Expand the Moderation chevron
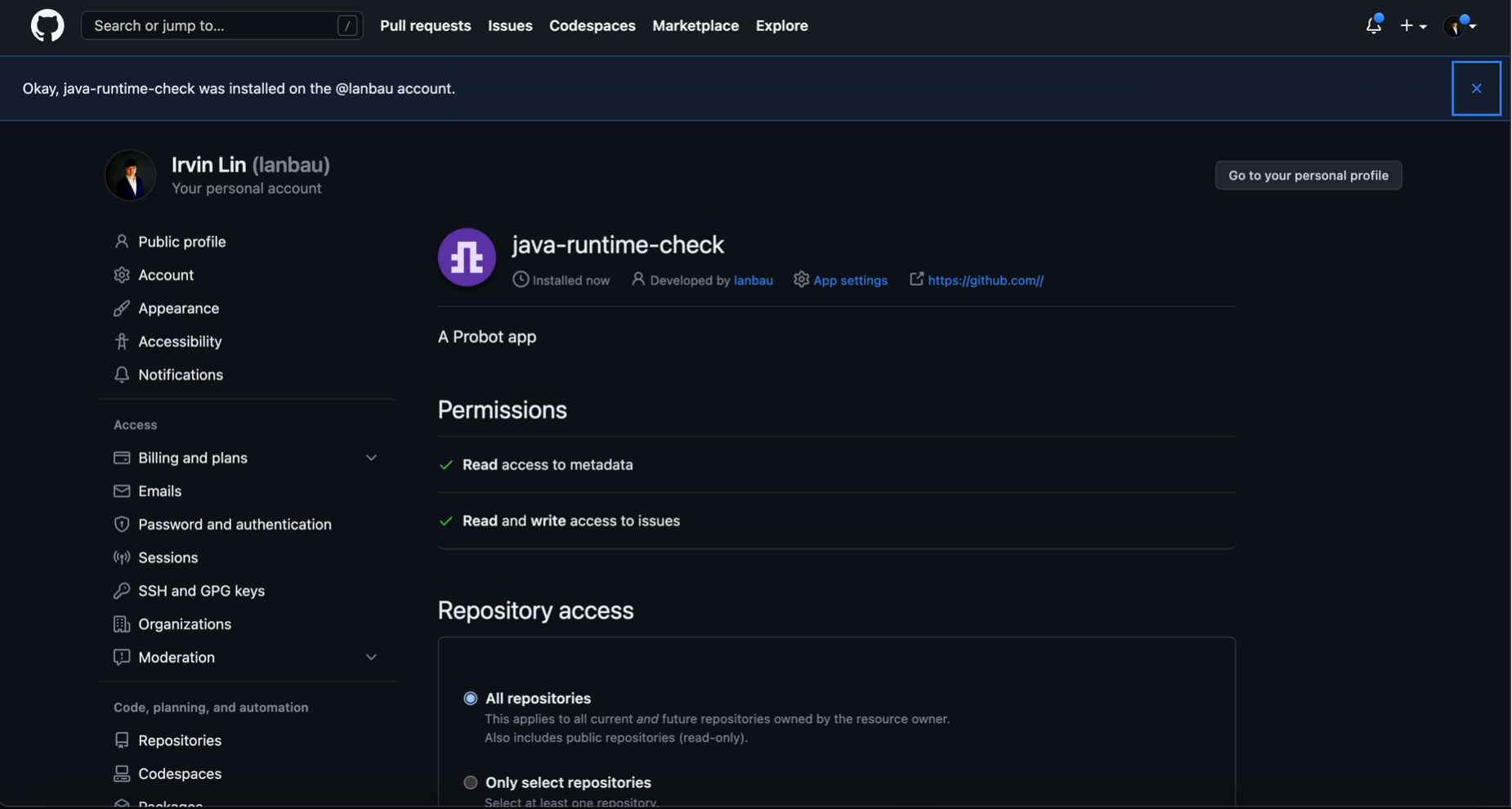Screen dimensions: 1512x809 (x=371, y=657)
